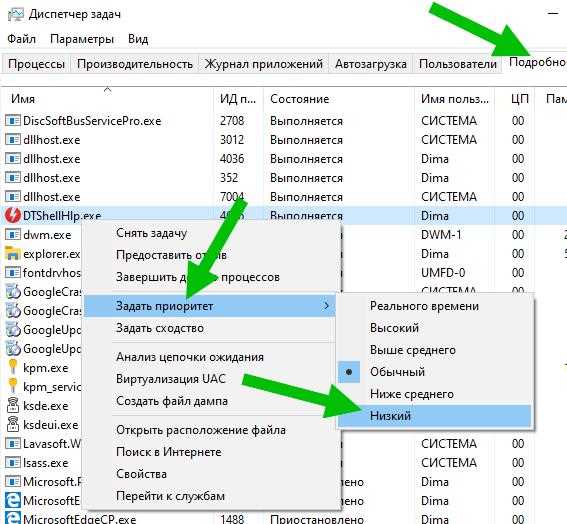The height and width of the screenshot is (524, 567).
Task: Open the Вид menu
Action: click(x=138, y=39)
